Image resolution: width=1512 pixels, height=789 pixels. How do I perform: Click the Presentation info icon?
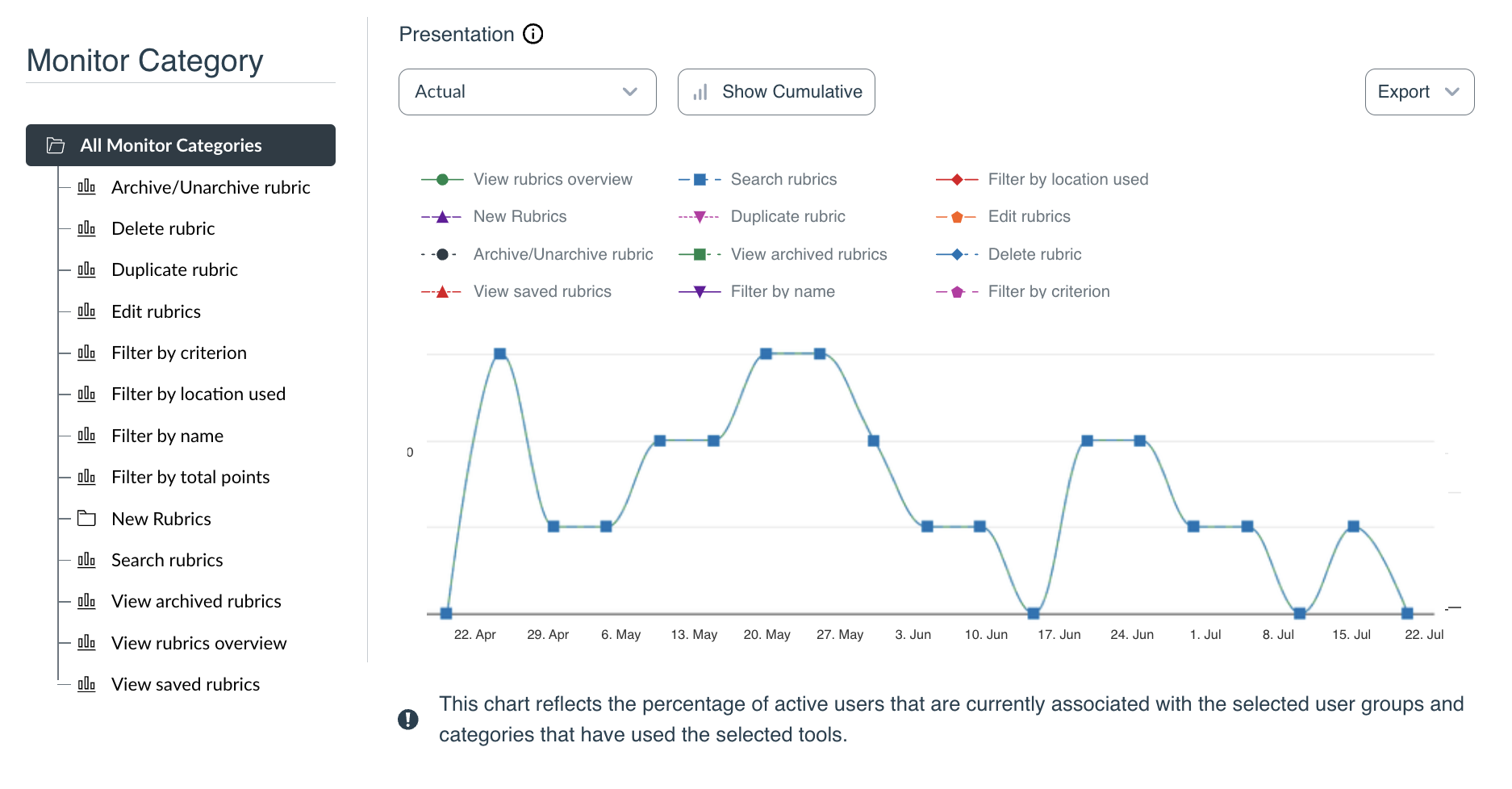click(533, 34)
